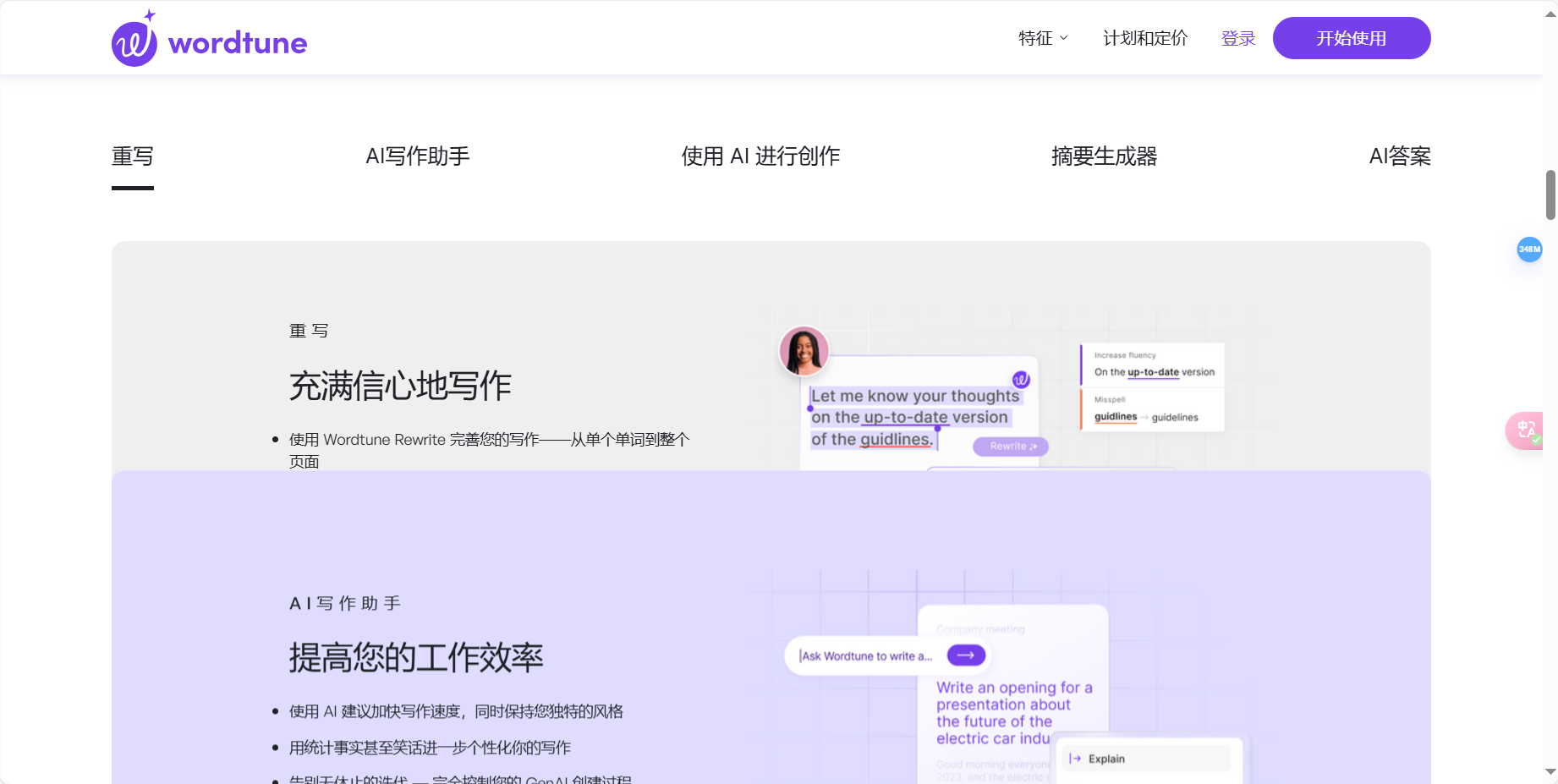1558x784 pixels.
Task: Click the 登录 login link
Action: pyautogui.click(x=1237, y=38)
